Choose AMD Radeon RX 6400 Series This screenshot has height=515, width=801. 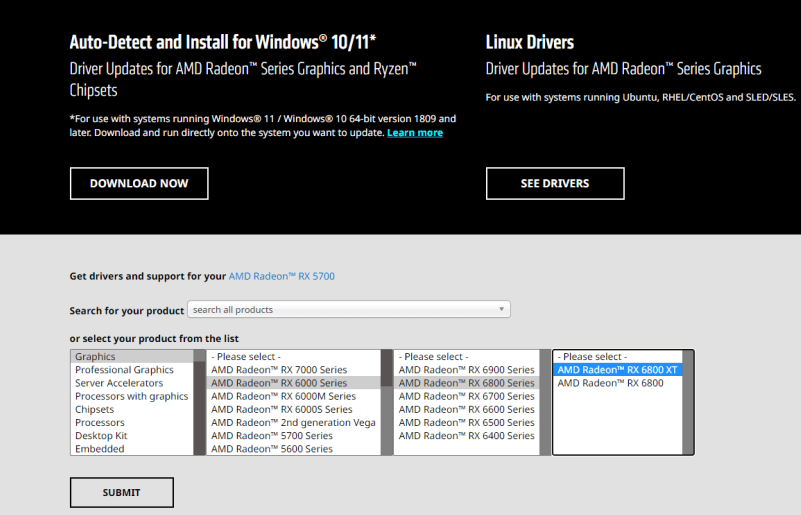coord(466,436)
